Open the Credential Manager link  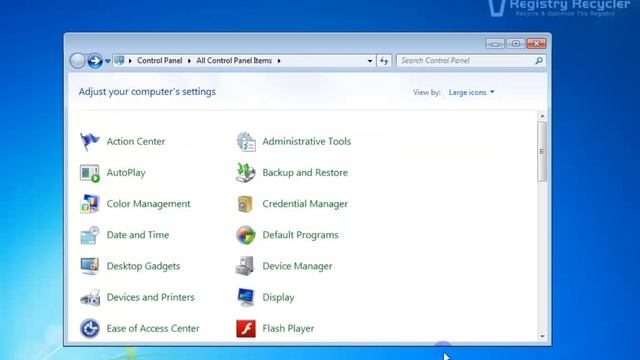coord(305,204)
